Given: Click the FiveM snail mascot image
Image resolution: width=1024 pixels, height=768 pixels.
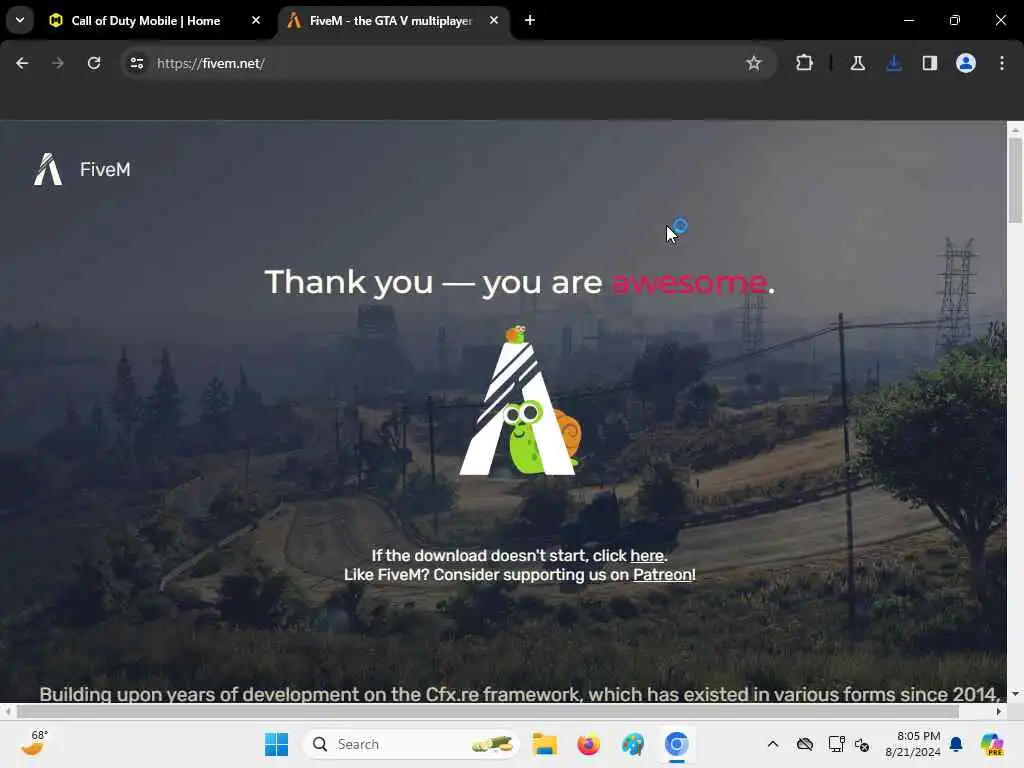Looking at the screenshot, I should tap(520, 400).
